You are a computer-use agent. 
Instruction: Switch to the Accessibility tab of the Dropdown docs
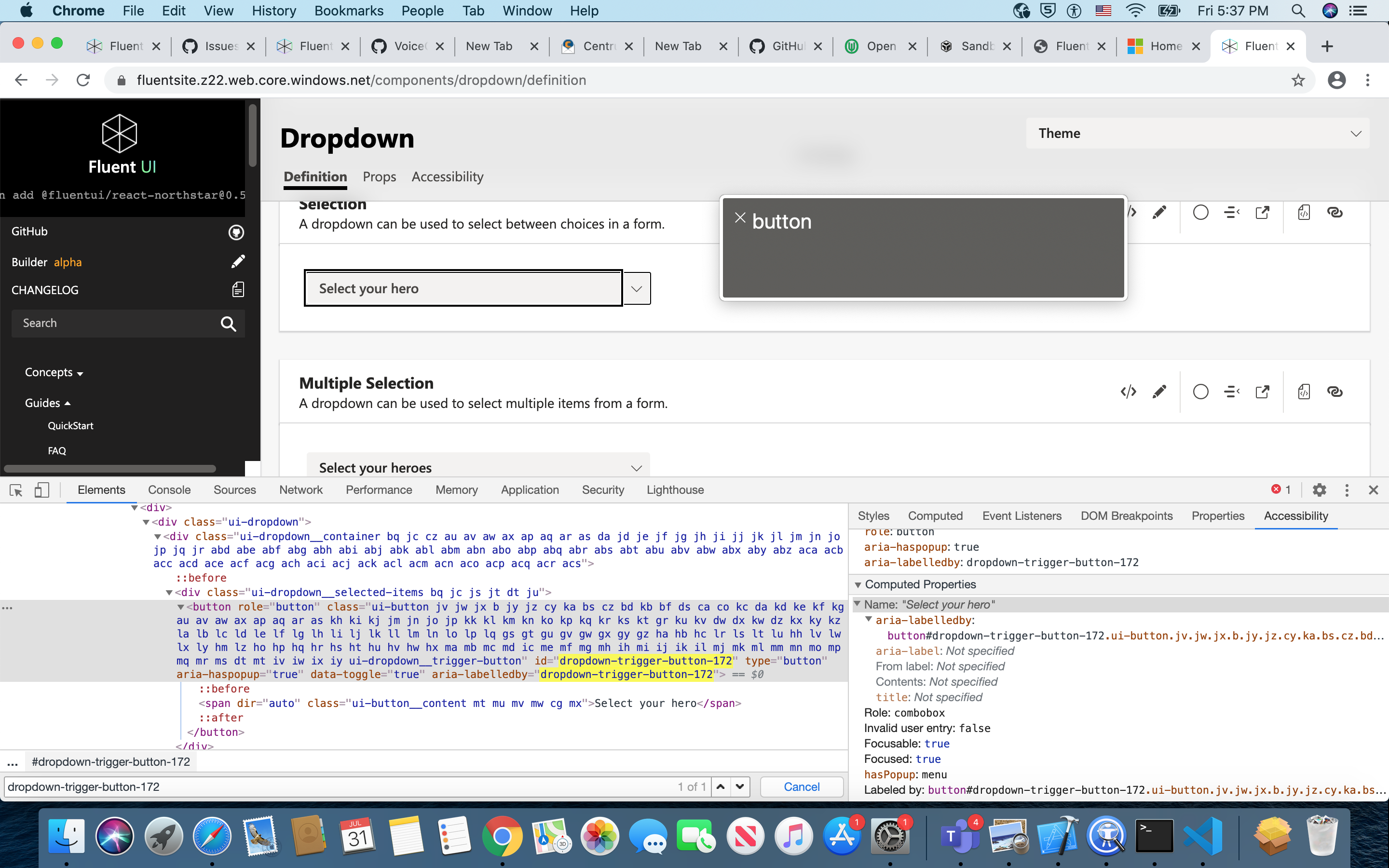pos(447,177)
